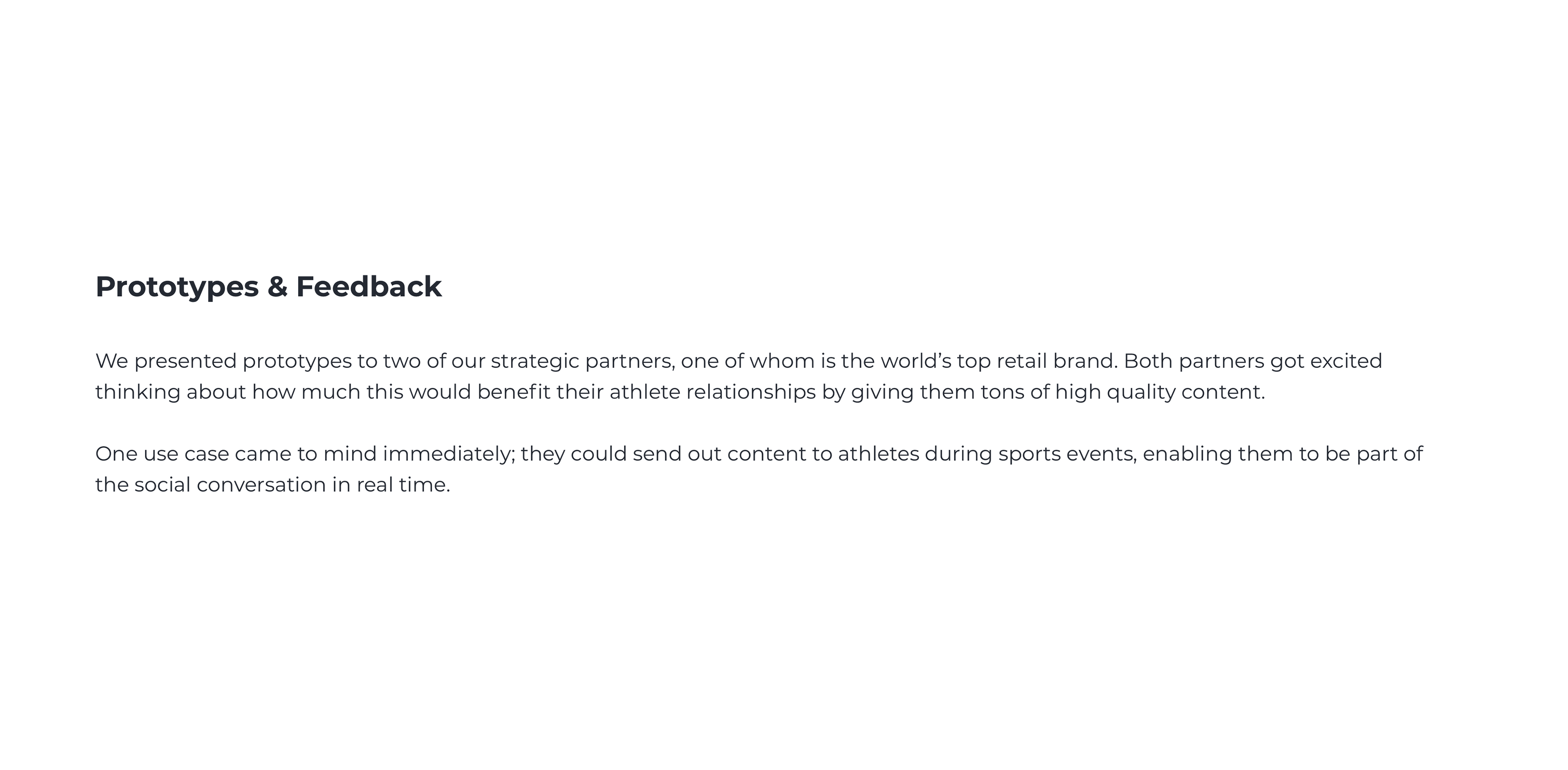Click the word "Feedback" in the heading
Screen dimensions: 1568x770
tap(368, 287)
